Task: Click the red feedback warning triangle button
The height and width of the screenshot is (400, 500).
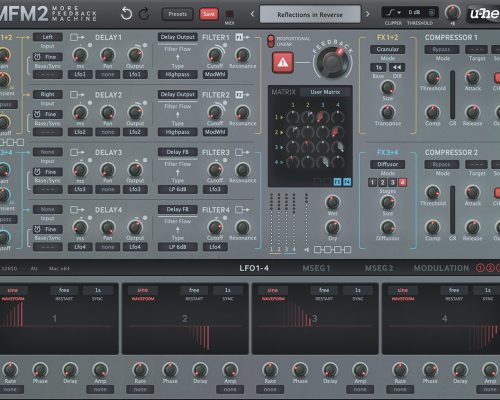Action: (283, 62)
